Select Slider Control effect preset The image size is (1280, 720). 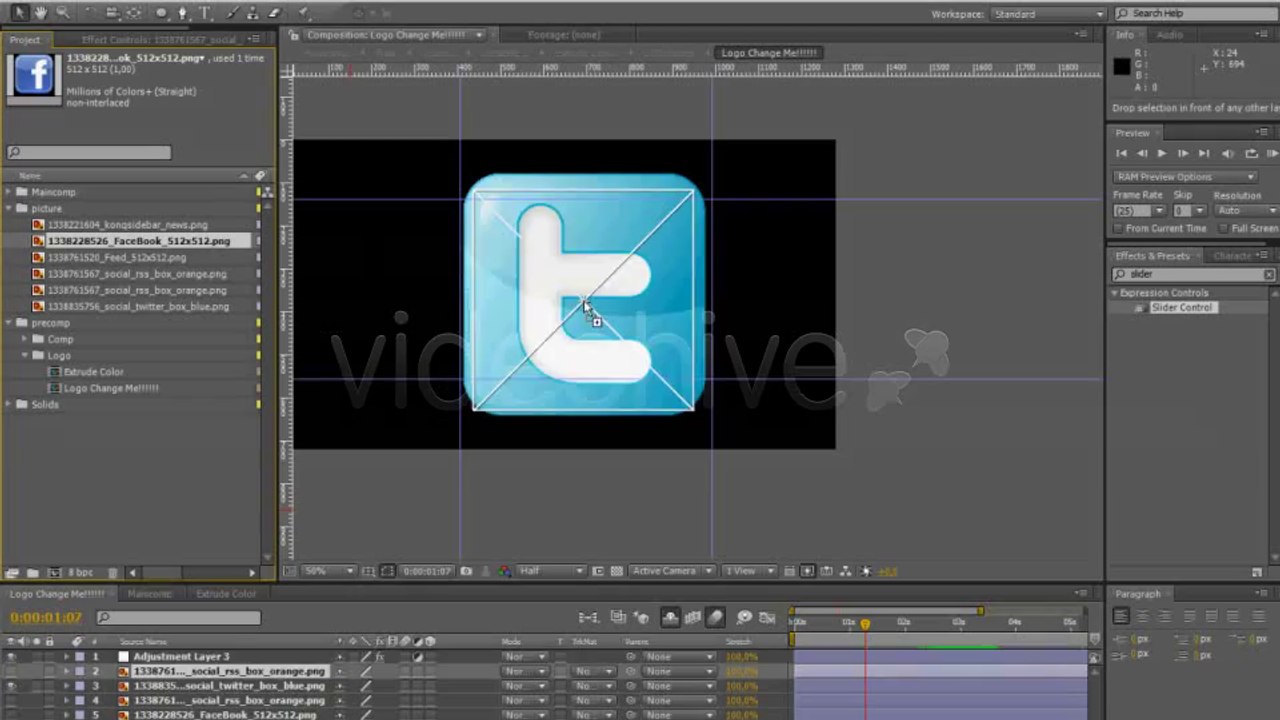point(1181,308)
